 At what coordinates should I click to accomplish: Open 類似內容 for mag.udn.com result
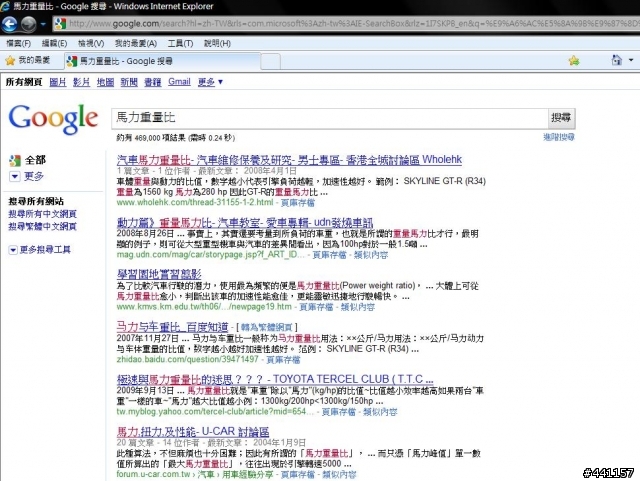371,255
